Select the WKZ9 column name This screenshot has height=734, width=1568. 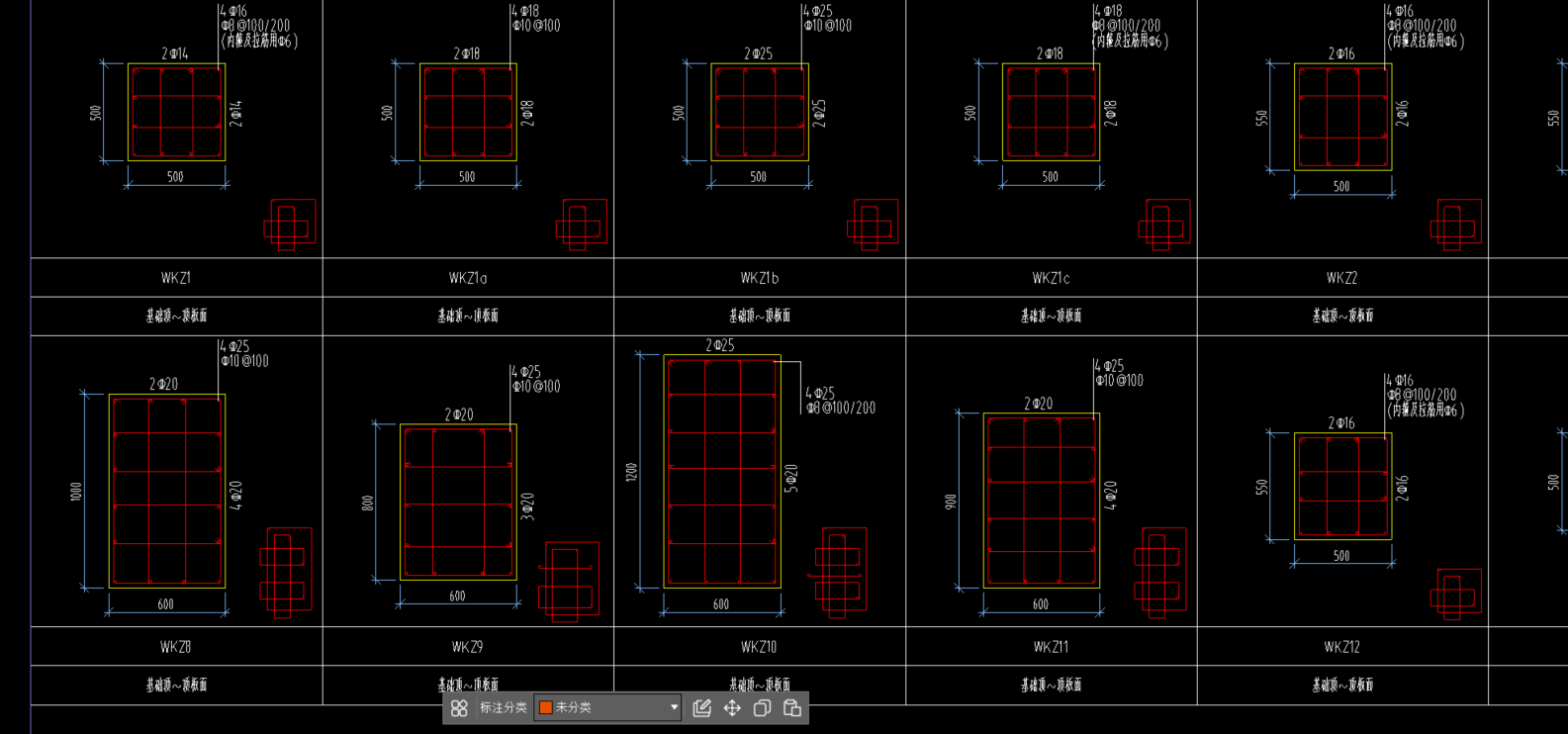[x=468, y=647]
